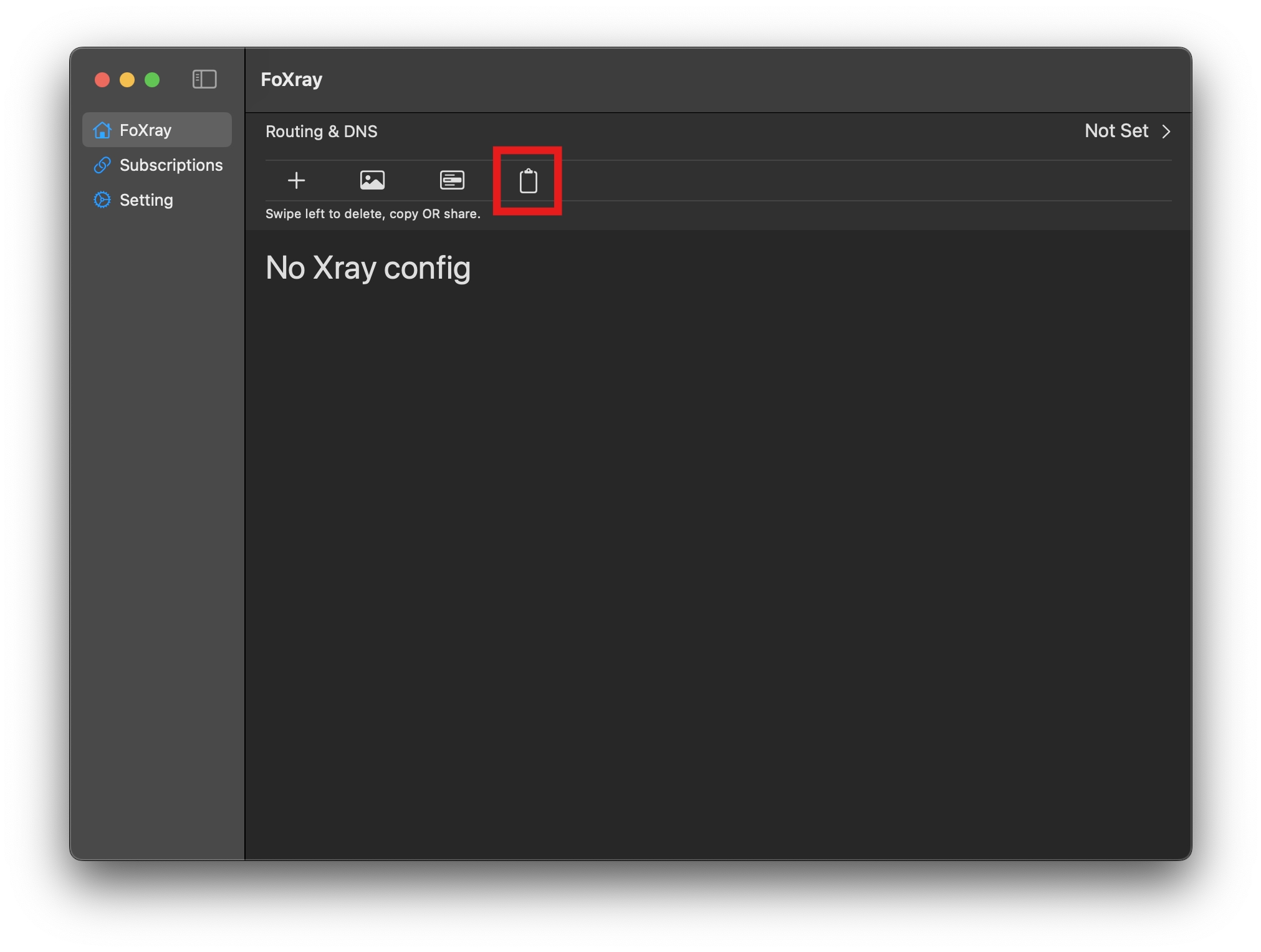This screenshot has height=952, width=1261.
Task: Click the chain-link icon beside Subscriptions
Action: [x=102, y=165]
